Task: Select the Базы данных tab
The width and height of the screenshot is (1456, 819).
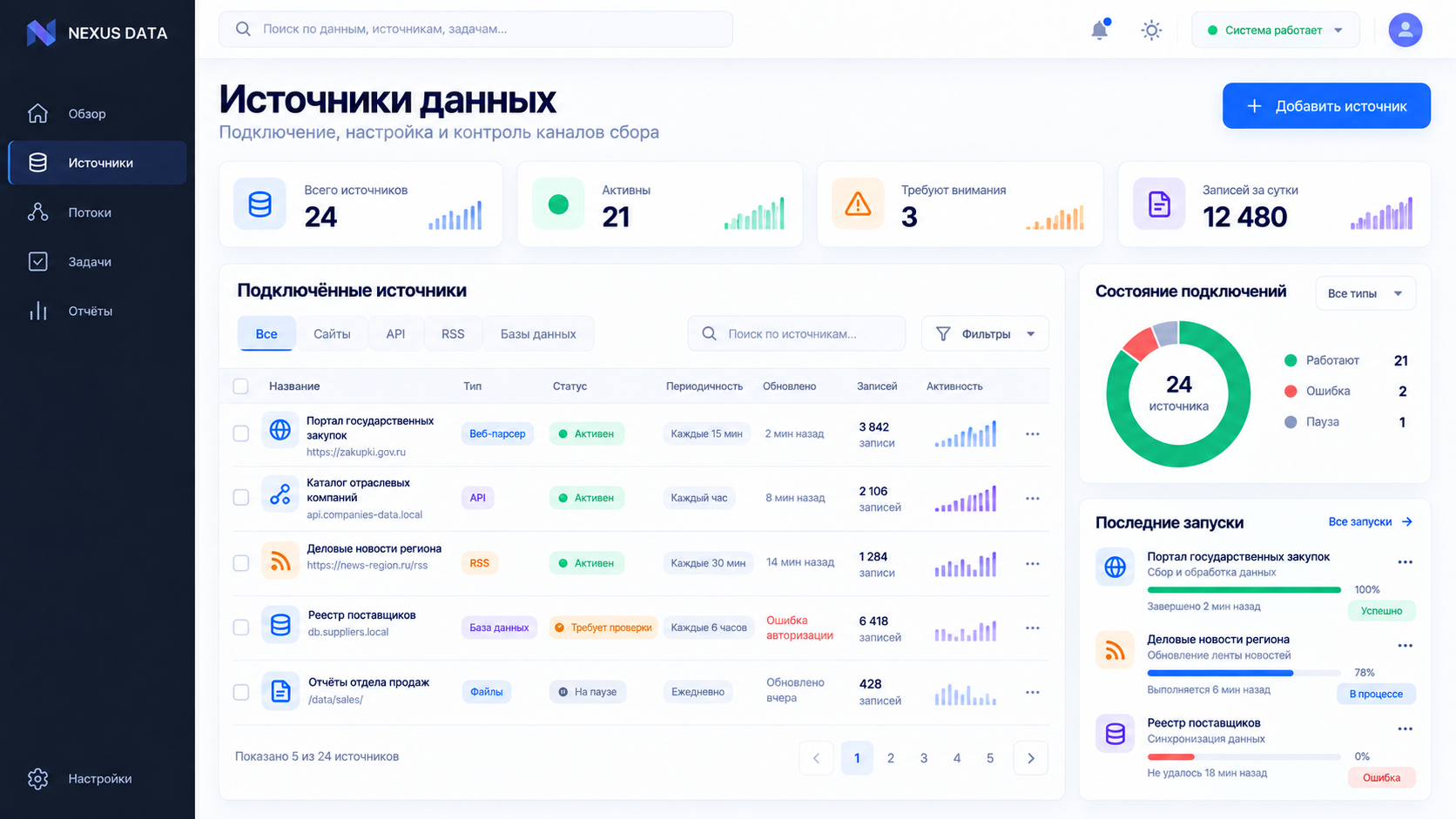Action: click(538, 334)
